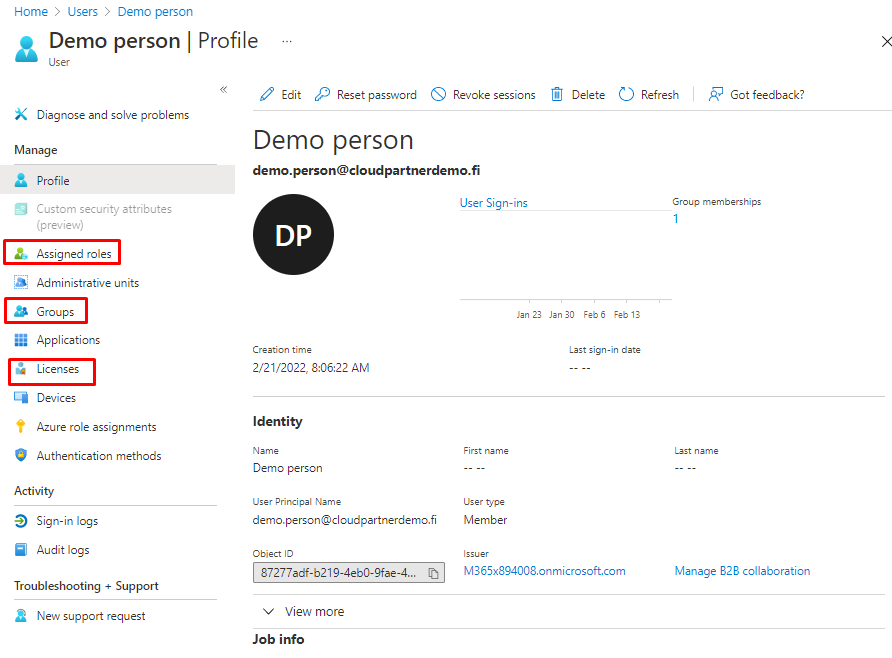Copy the Object ID with copy icon
Screen dimensions: 892x658
click(433, 573)
